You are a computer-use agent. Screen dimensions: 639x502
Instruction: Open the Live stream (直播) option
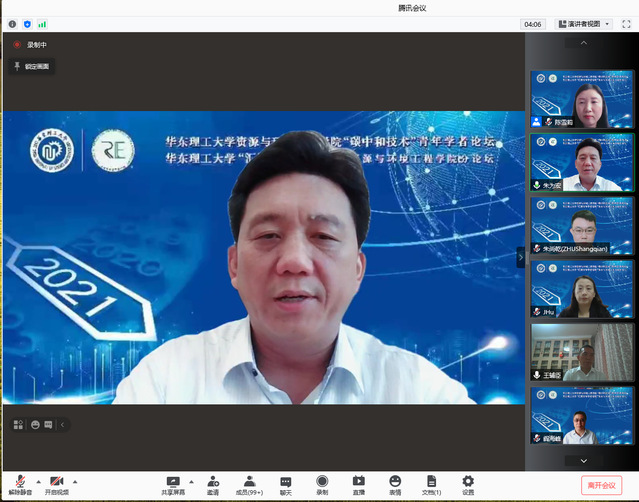tap(358, 483)
